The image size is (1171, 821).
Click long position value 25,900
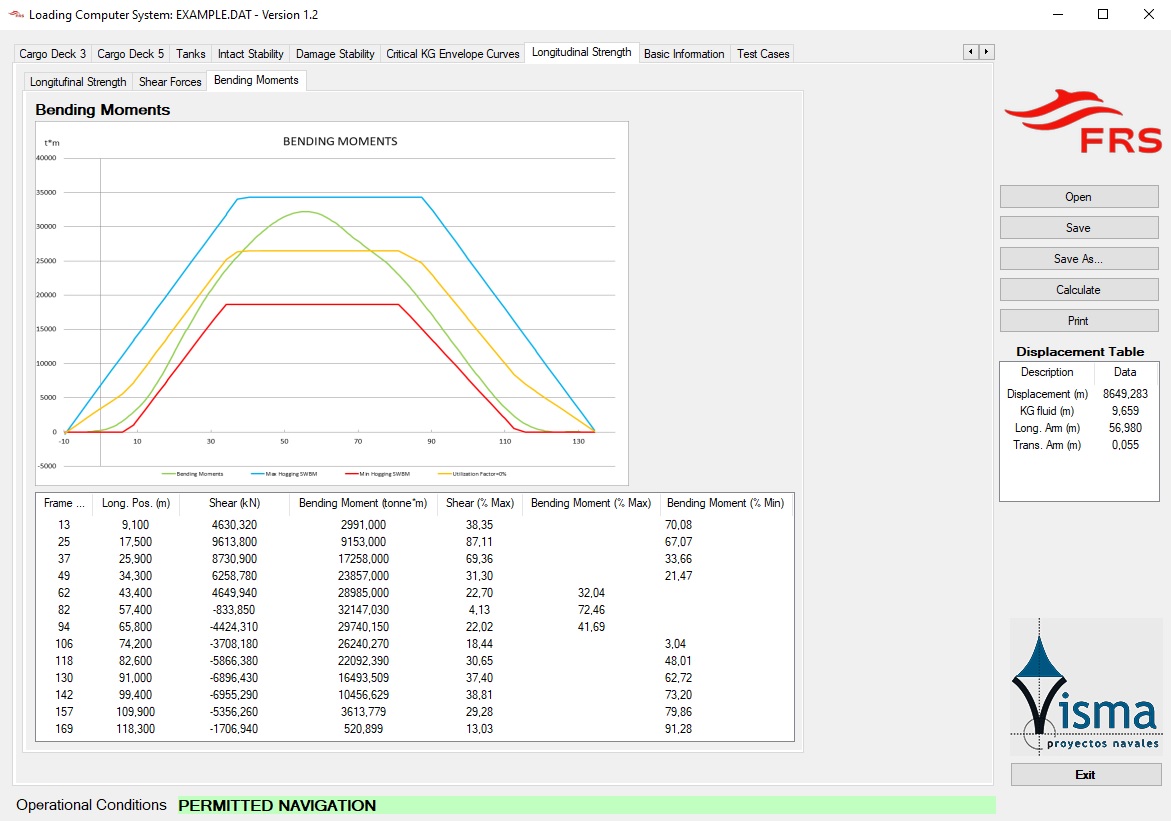point(135,559)
